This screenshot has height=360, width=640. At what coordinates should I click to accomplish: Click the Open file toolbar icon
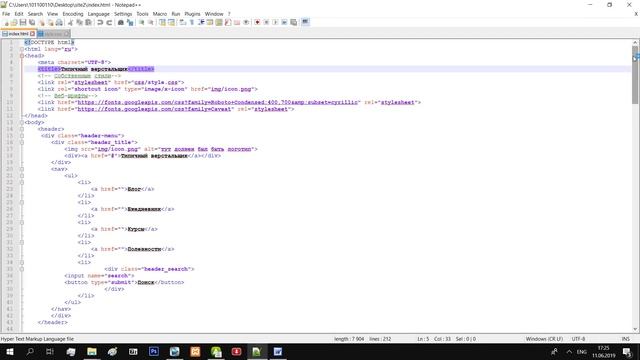point(14,22)
